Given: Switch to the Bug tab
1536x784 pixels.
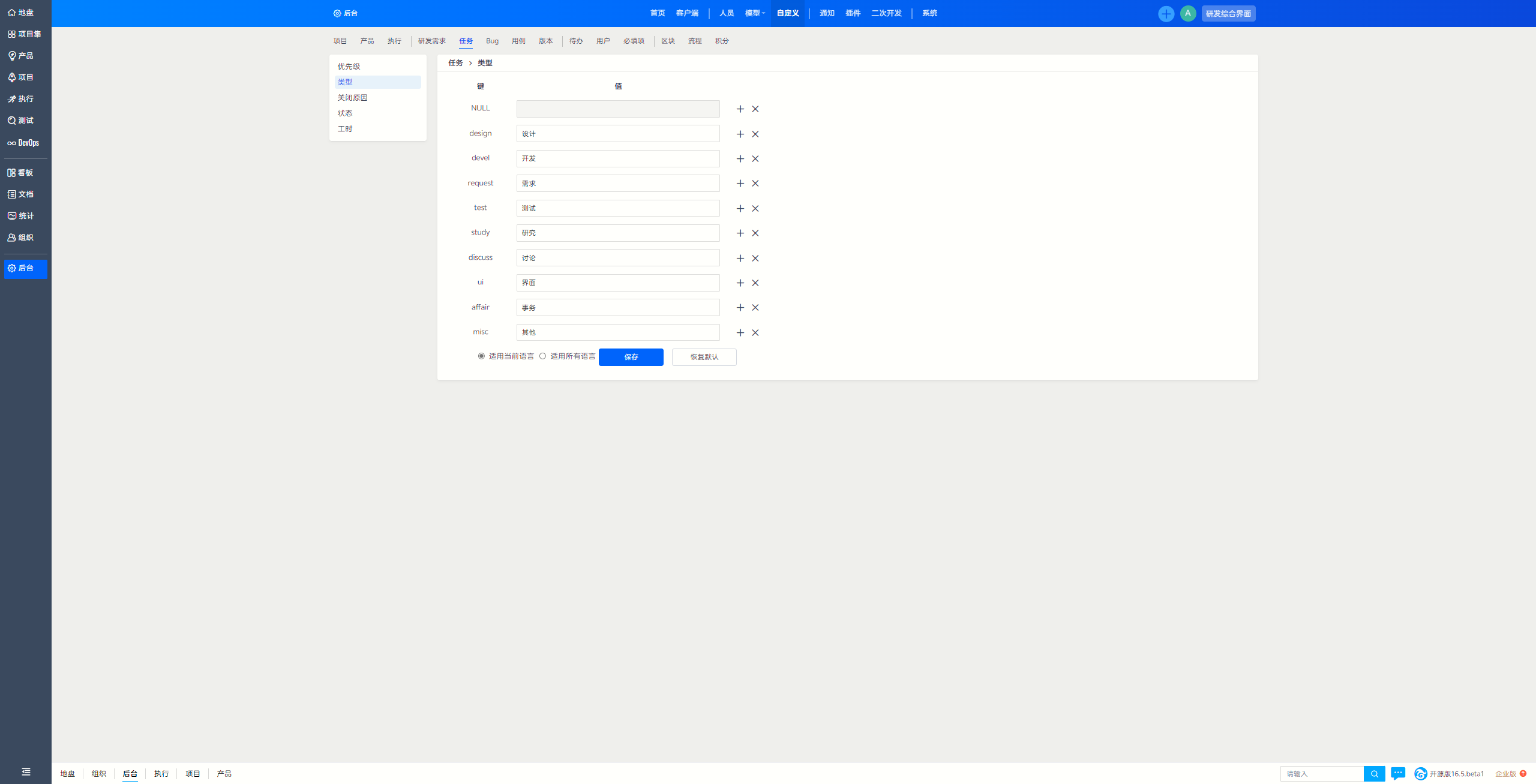Looking at the screenshot, I should tap(492, 41).
